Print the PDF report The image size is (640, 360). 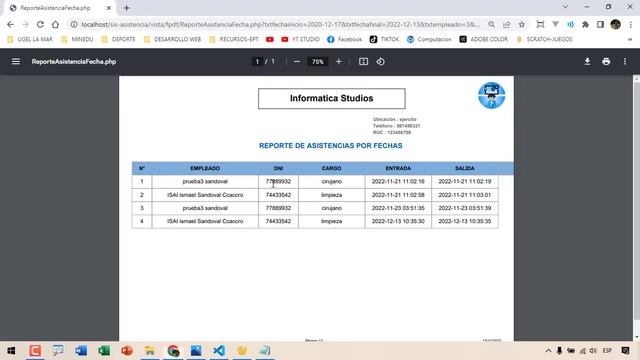pos(606,62)
